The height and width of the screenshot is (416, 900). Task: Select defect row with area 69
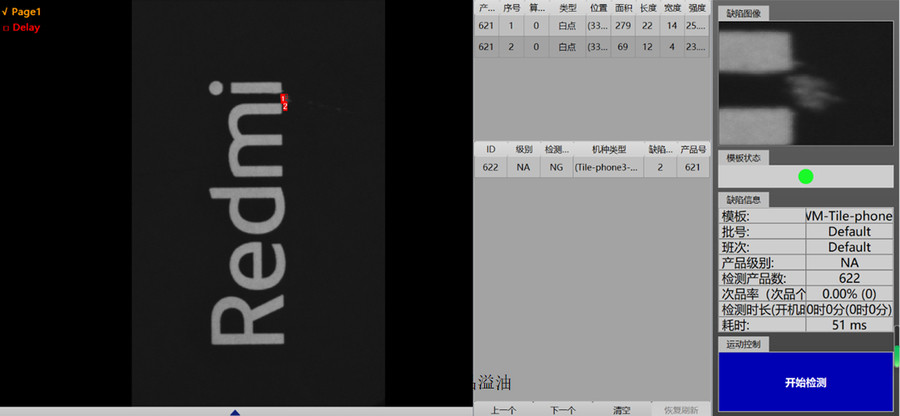(592, 47)
